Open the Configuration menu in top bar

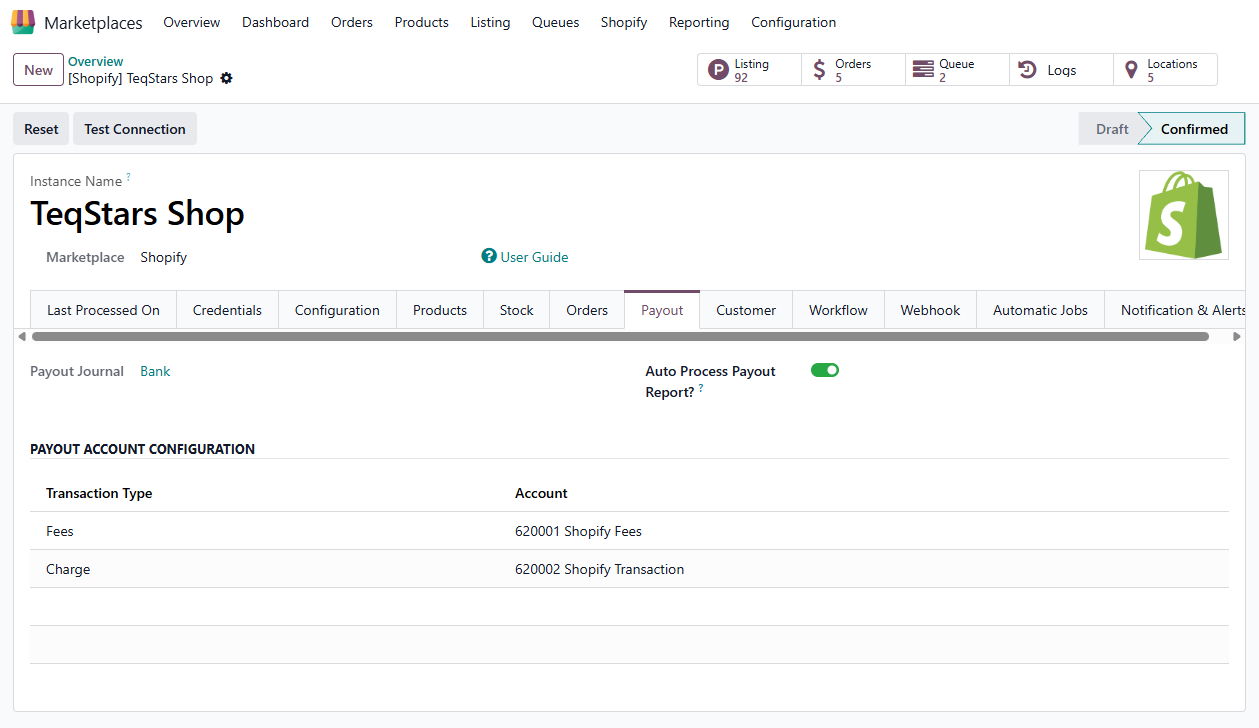[793, 22]
